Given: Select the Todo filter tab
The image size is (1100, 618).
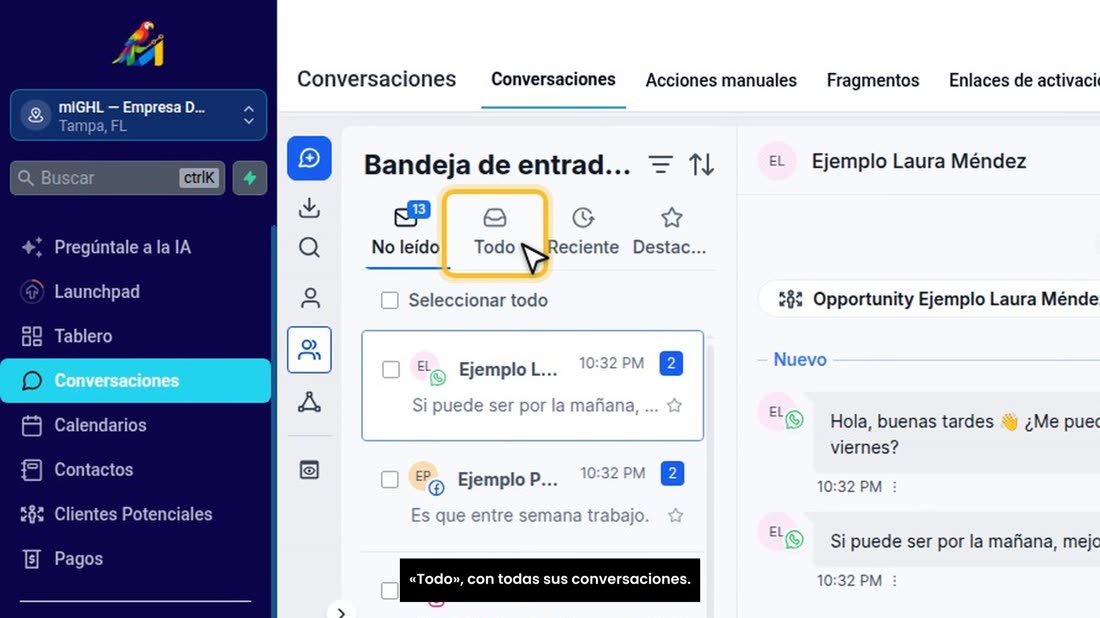Looking at the screenshot, I should [495, 232].
